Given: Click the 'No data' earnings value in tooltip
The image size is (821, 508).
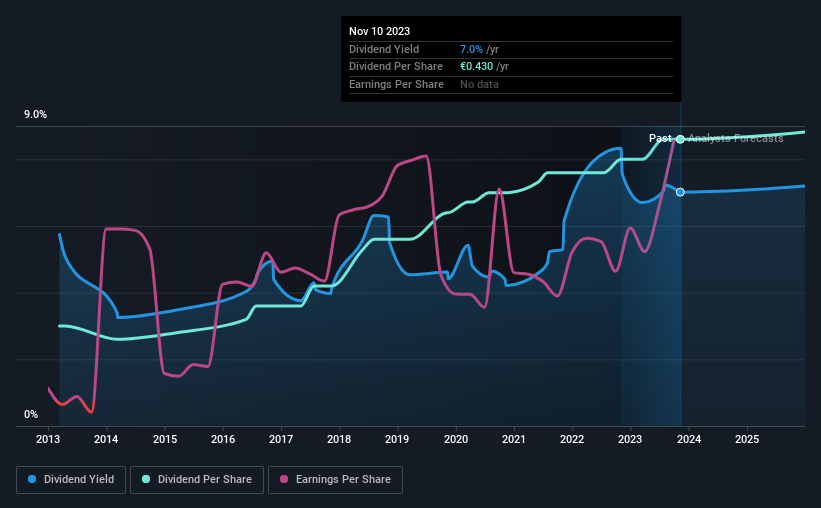Looking at the screenshot, I should (479, 84).
